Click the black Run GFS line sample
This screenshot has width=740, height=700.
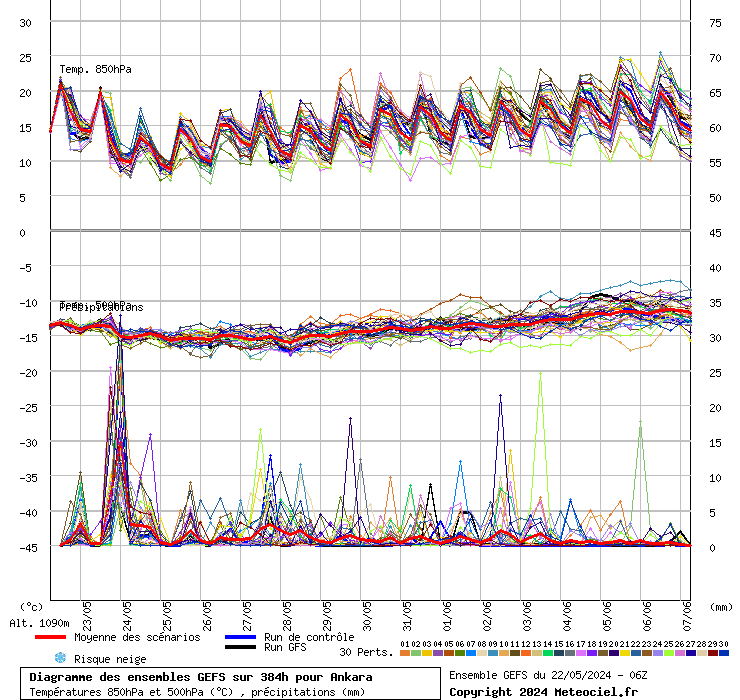click(x=240, y=647)
